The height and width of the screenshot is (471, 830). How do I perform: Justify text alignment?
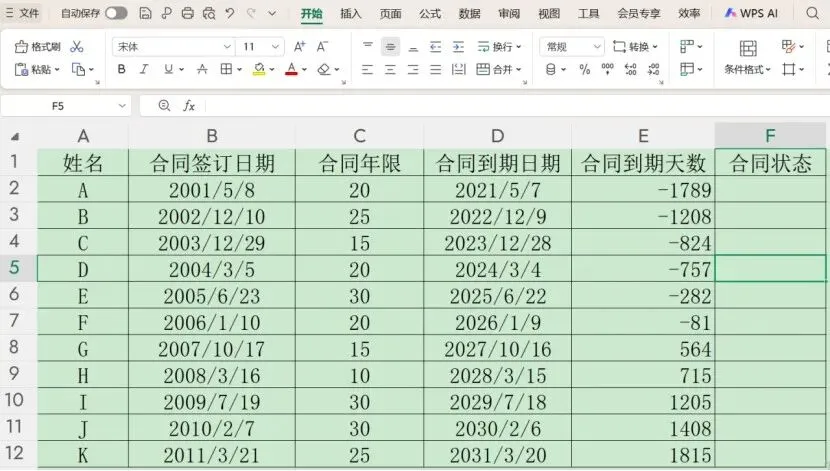[436, 69]
